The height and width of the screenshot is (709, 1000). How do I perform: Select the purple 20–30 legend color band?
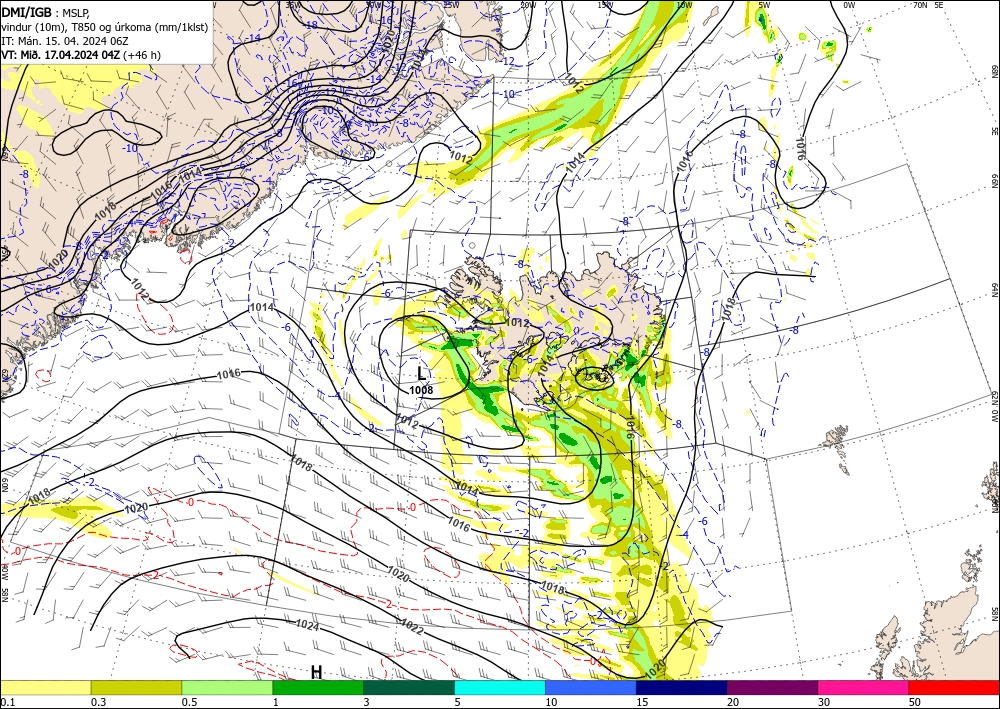point(772,687)
